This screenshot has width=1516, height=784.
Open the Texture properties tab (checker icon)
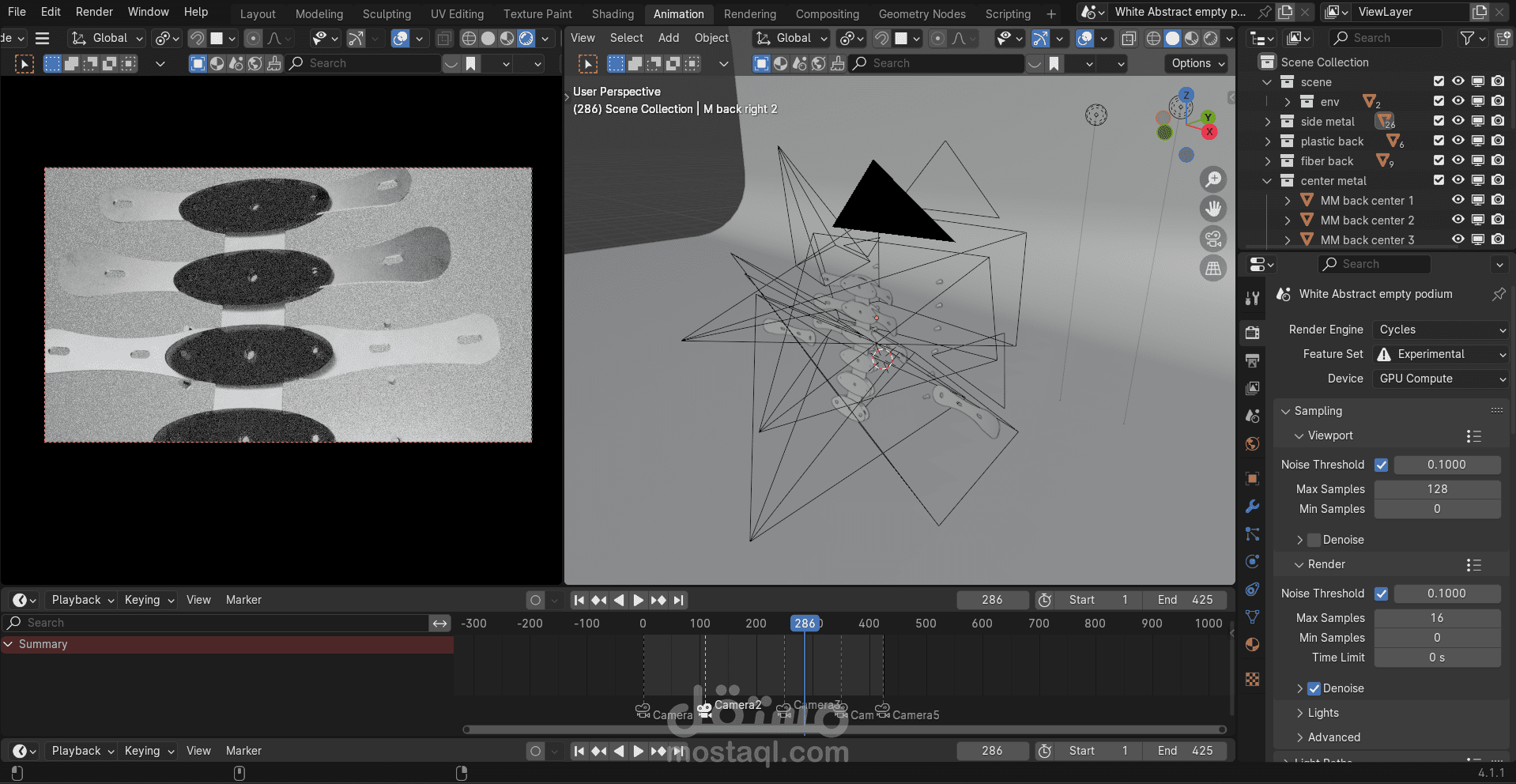(1253, 680)
